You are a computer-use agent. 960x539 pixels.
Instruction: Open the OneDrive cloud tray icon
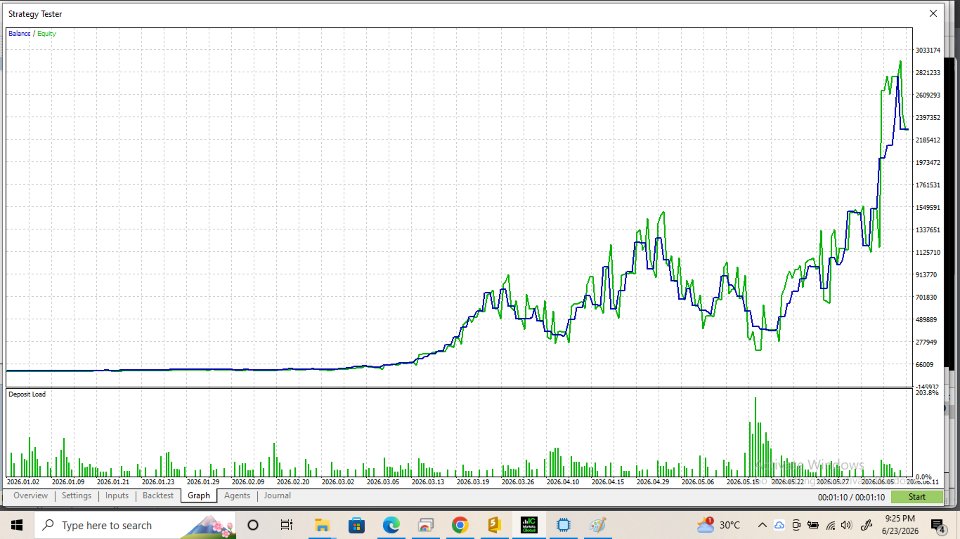click(x=779, y=525)
